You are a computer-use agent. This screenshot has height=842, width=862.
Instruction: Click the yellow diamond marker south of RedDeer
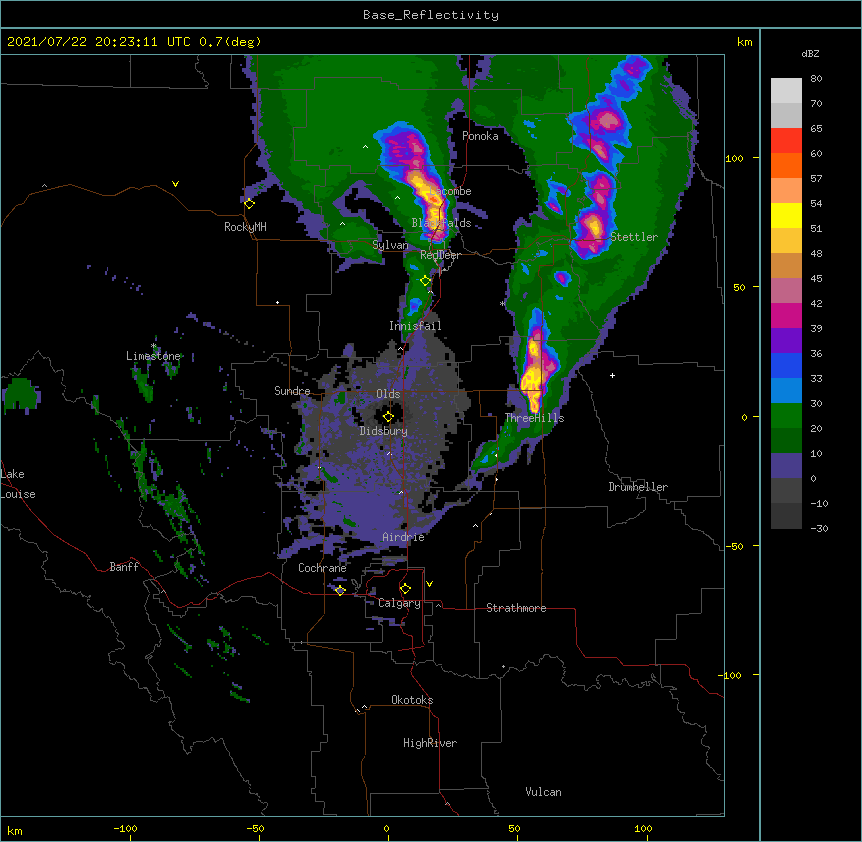coord(426,281)
